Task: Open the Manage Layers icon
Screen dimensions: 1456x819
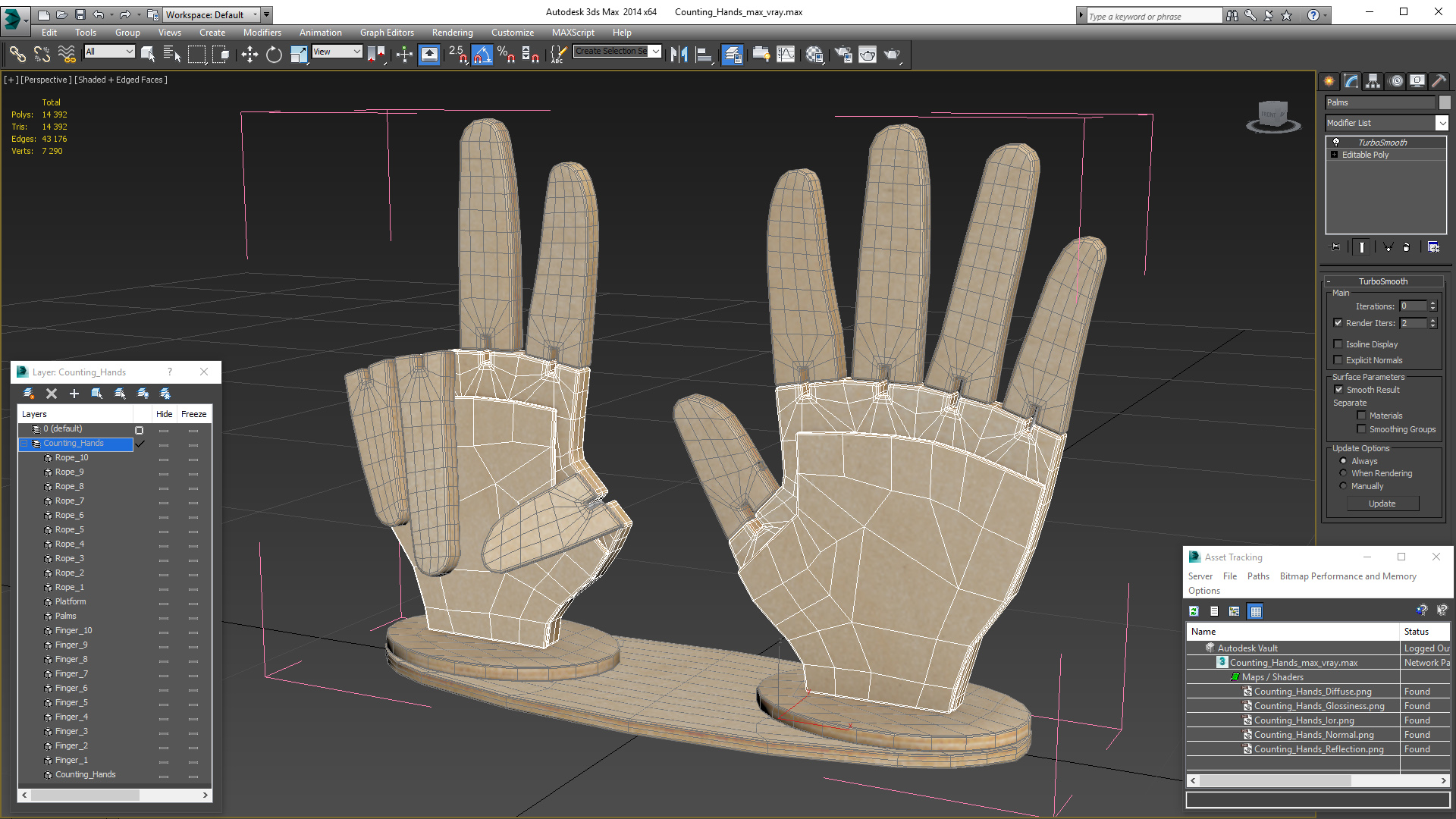Action: [x=733, y=54]
